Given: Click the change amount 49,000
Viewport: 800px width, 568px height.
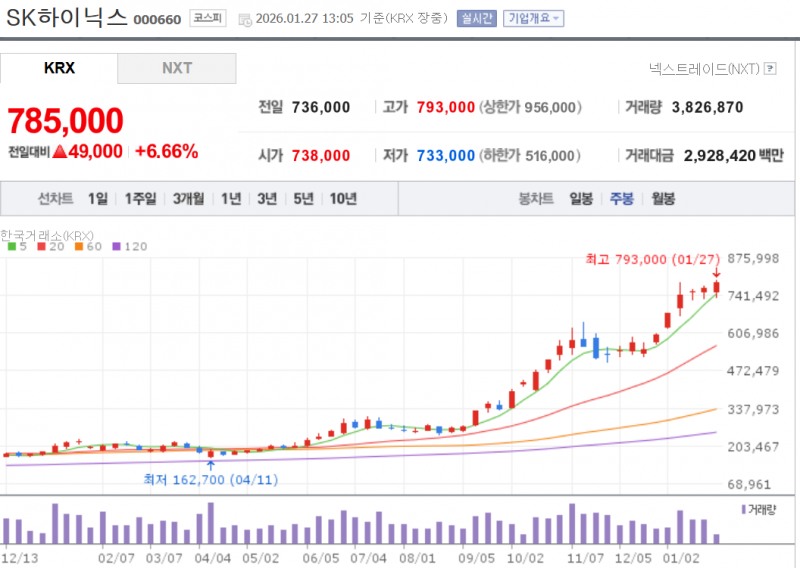Looking at the screenshot, I should pos(95,152).
